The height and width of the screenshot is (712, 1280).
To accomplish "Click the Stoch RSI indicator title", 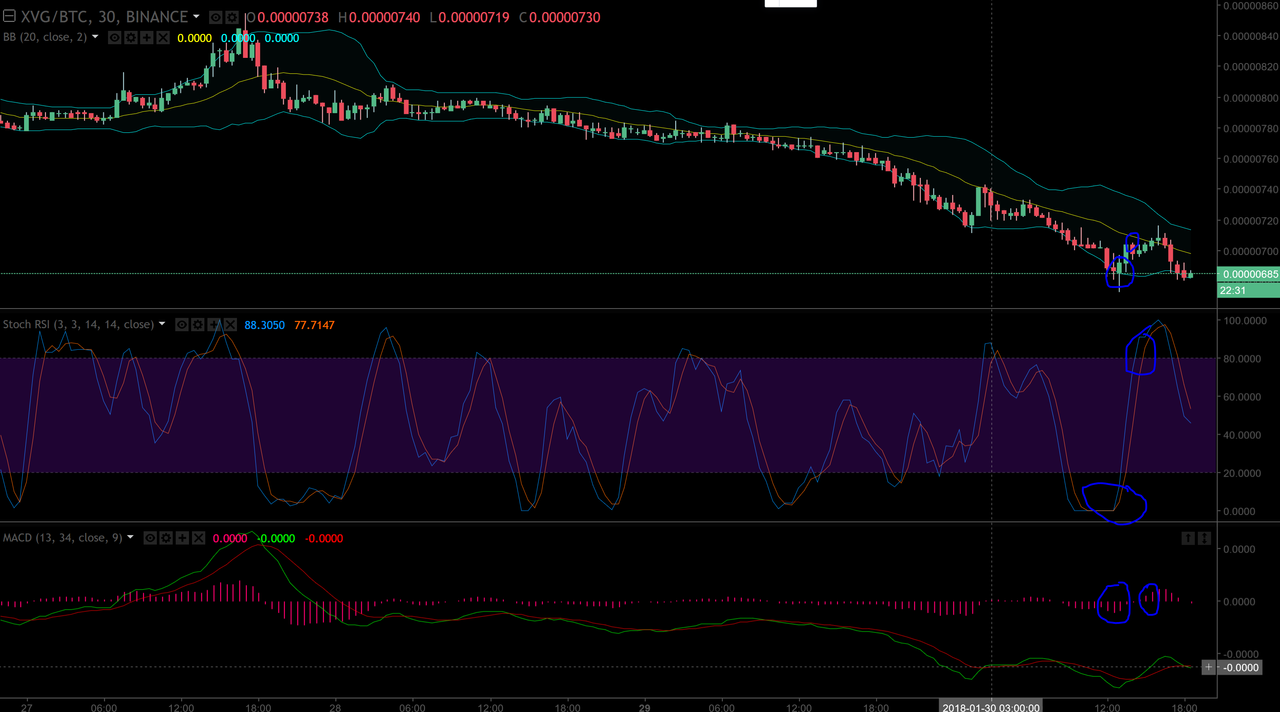I will click(x=78, y=325).
